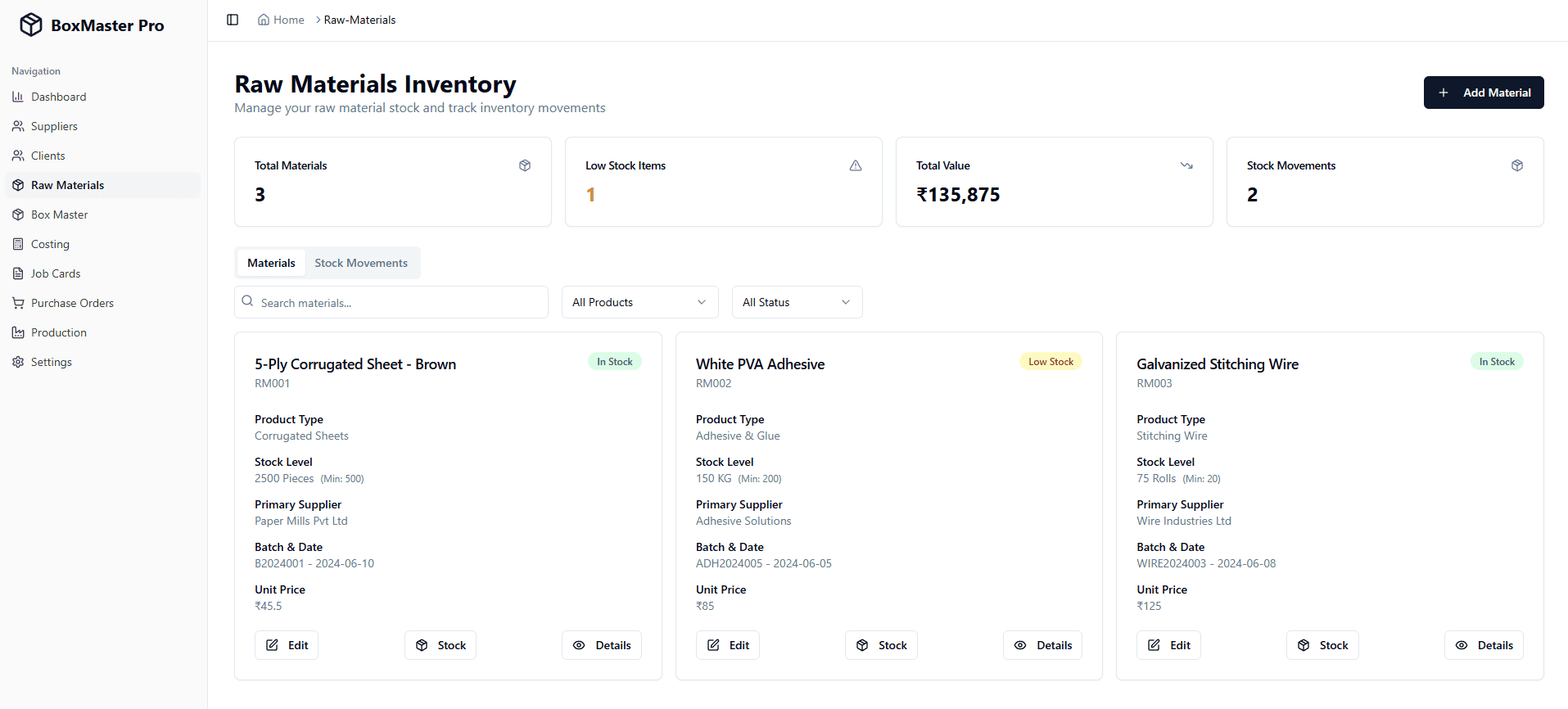Switch to the Stock Movements tab

coord(361,263)
